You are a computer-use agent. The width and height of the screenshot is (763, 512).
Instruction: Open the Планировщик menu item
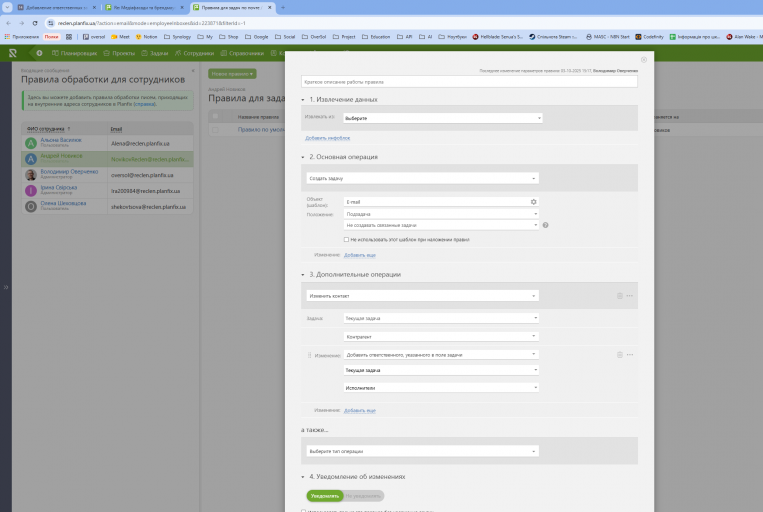tap(74, 53)
